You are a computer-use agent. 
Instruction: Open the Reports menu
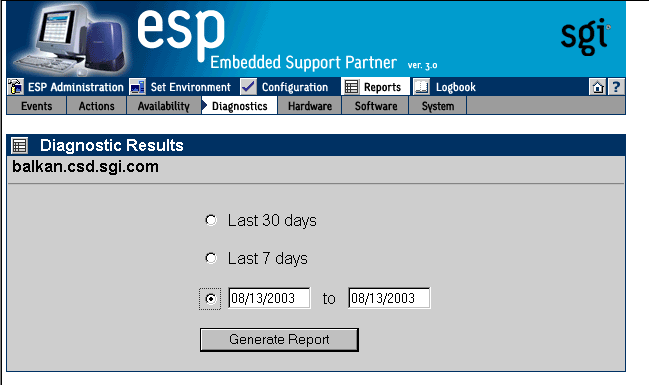click(x=382, y=87)
